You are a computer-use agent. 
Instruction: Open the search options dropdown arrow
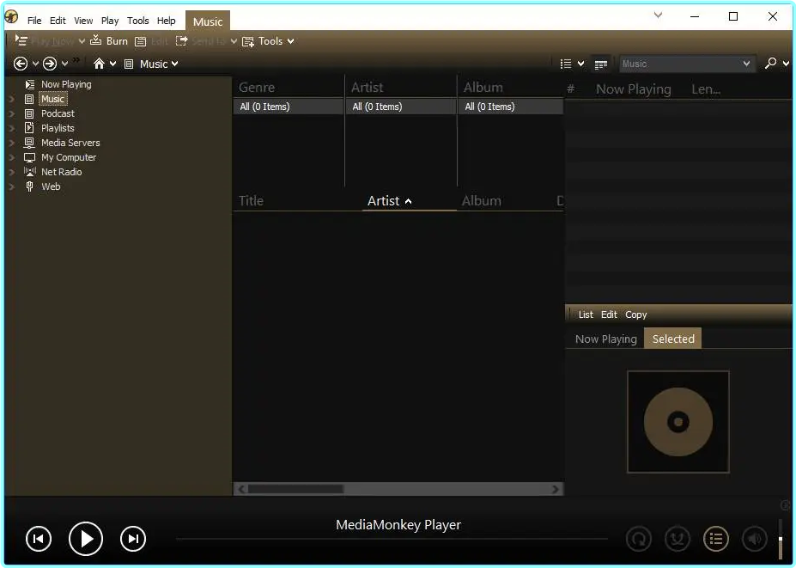(x=786, y=64)
